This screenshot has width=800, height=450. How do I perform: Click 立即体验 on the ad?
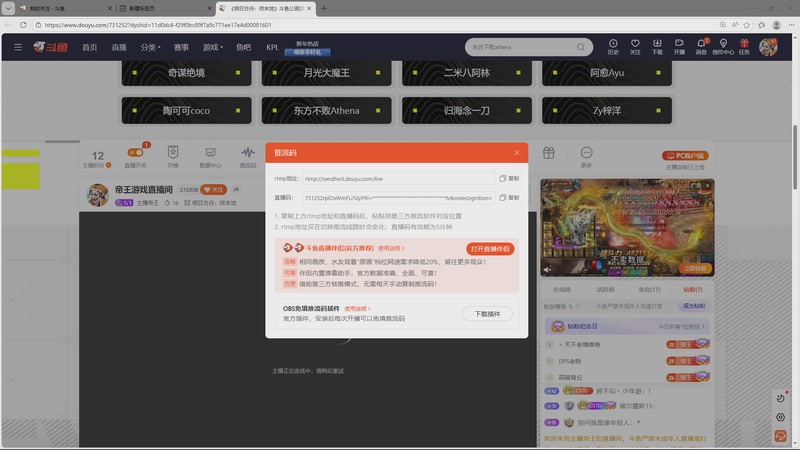click(695, 268)
